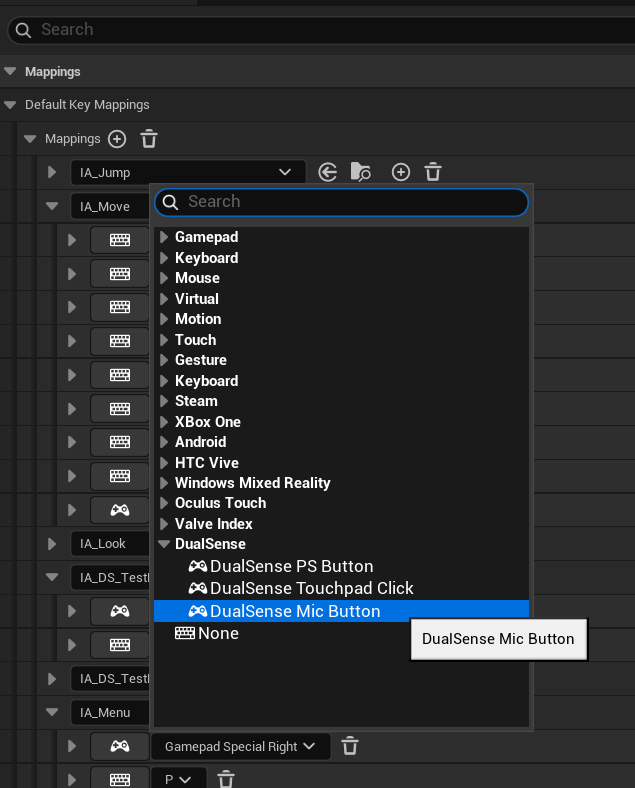Collapse the IA_Menu mapping row
635x788 pixels.
point(52,712)
